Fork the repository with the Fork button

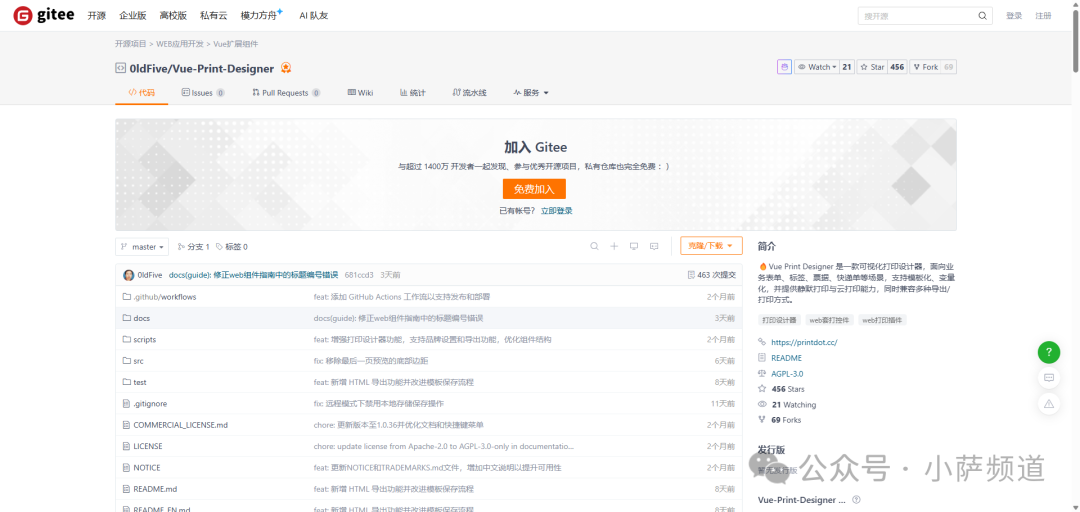coord(925,67)
